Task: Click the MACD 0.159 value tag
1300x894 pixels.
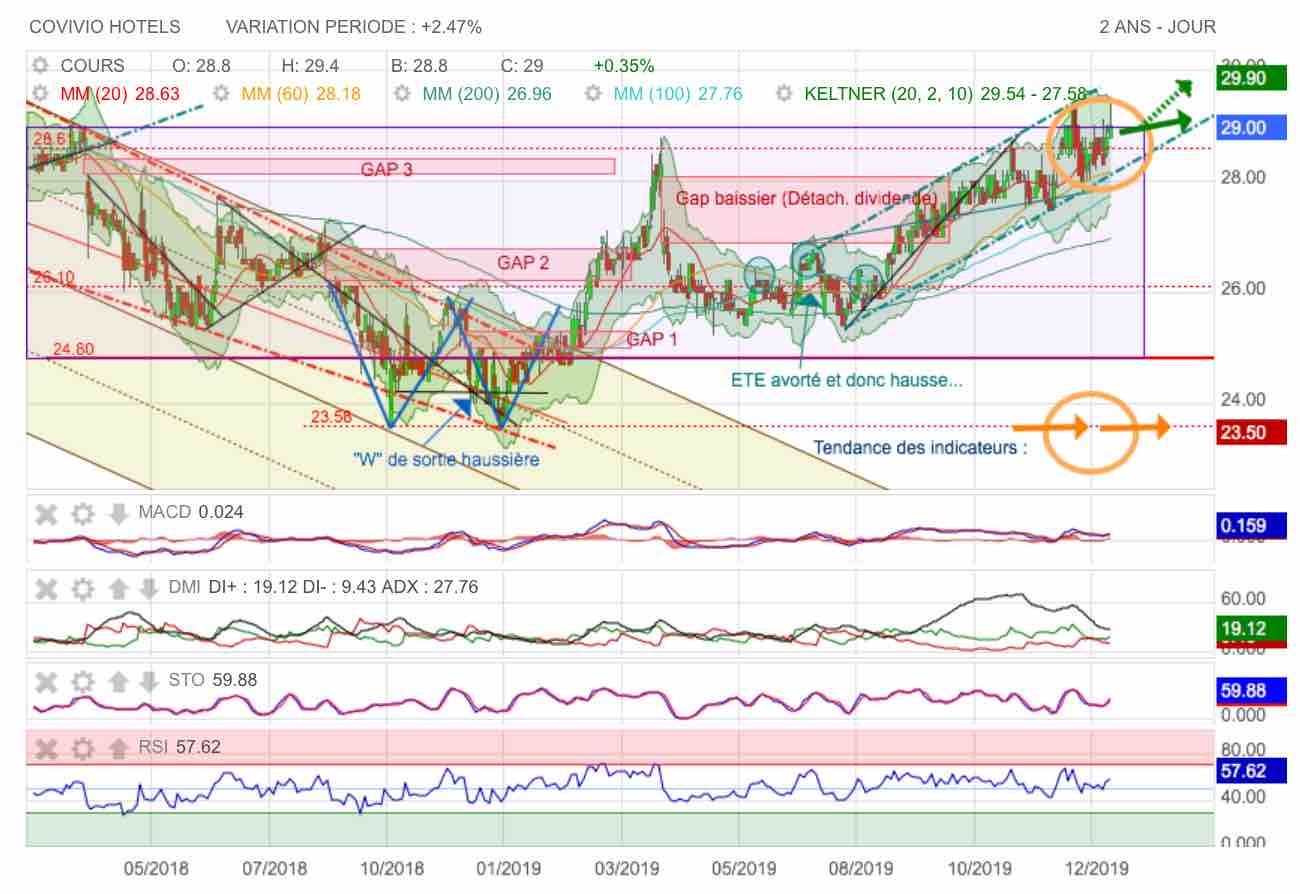Action: (1249, 526)
